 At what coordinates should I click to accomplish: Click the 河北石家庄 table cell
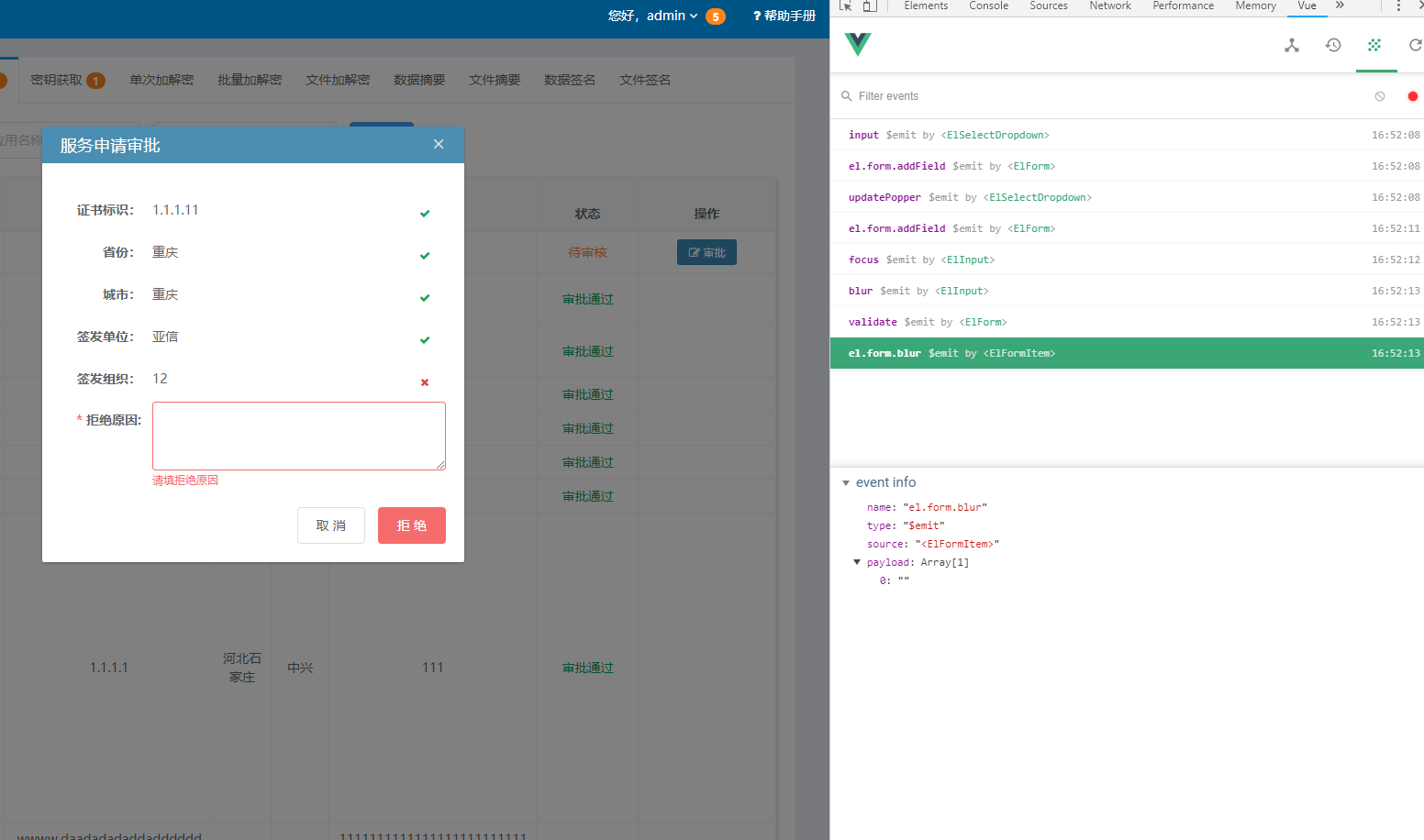242,668
